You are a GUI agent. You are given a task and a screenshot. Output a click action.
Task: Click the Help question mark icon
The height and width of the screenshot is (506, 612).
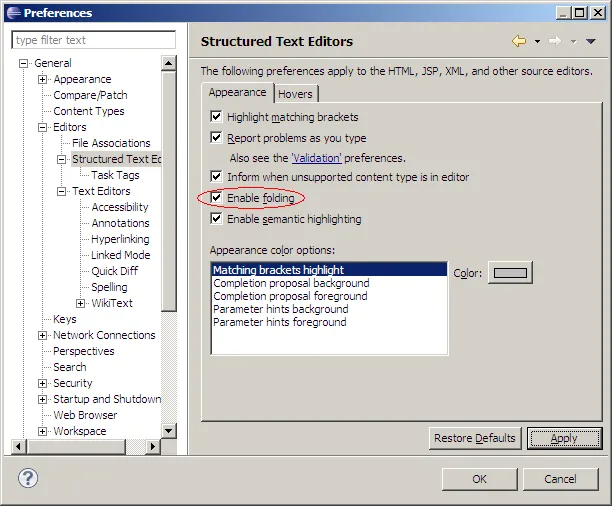click(28, 478)
